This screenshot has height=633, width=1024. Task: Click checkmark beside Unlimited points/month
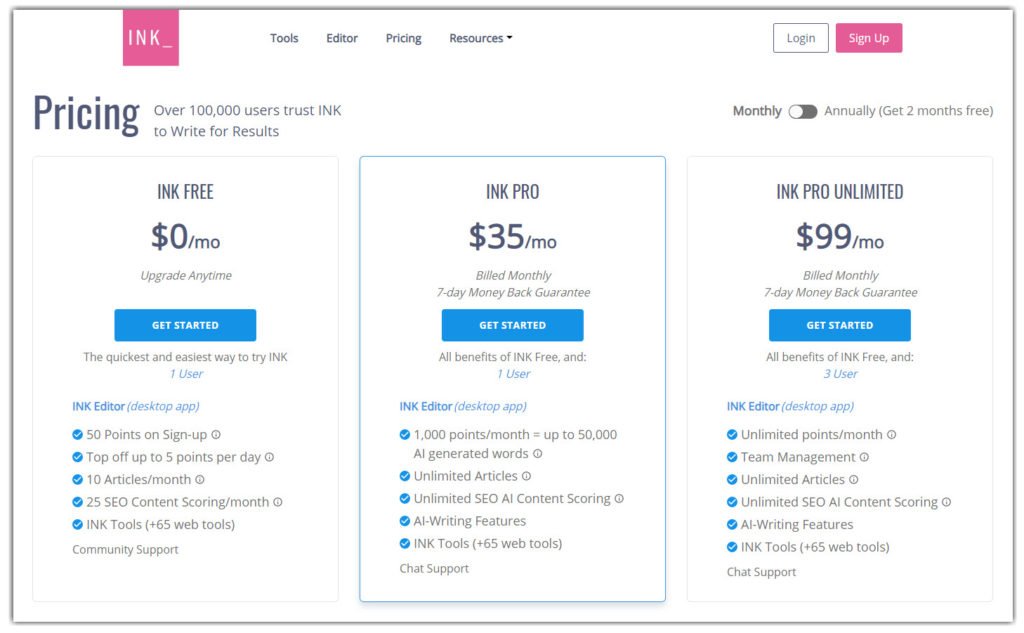[x=732, y=434]
